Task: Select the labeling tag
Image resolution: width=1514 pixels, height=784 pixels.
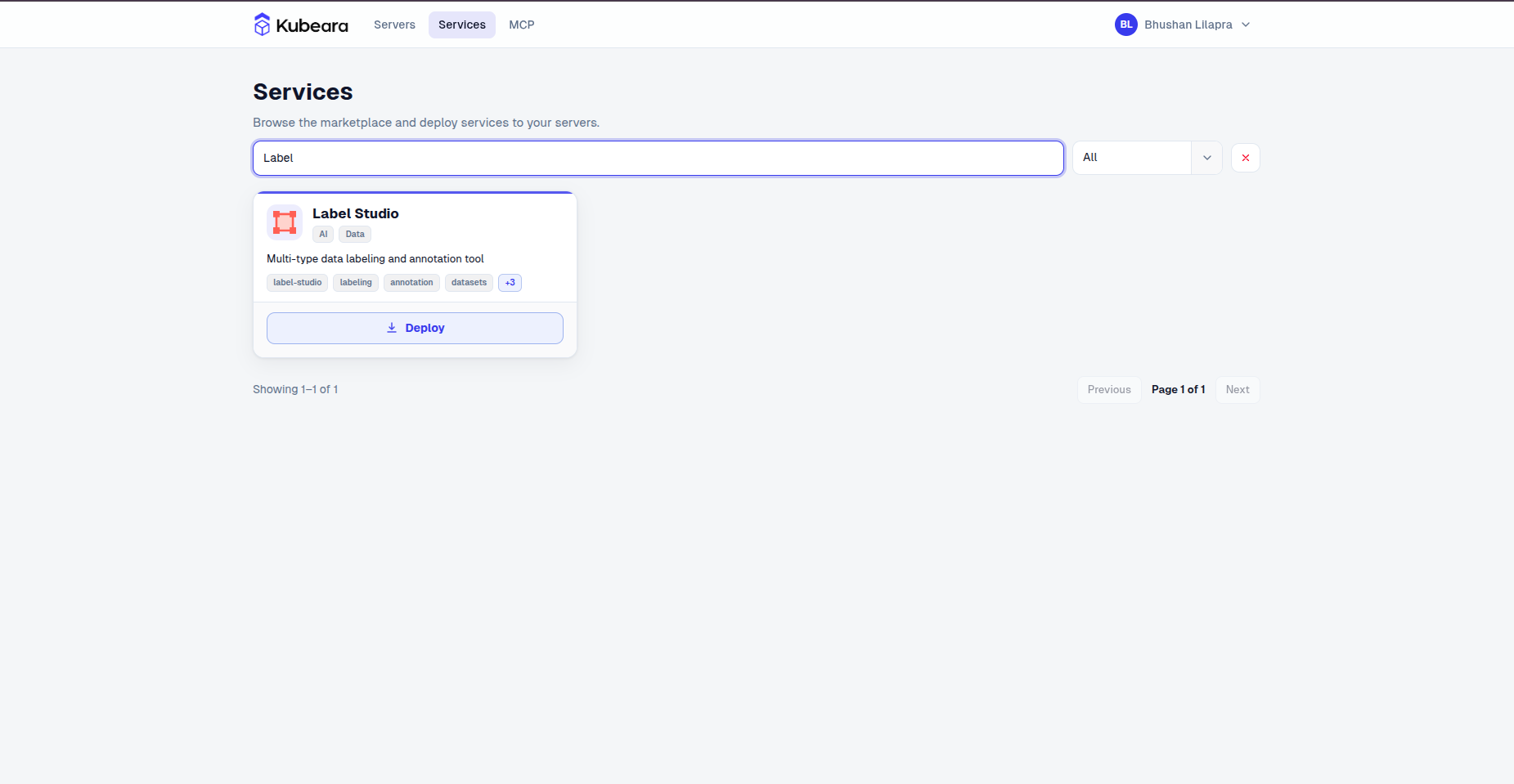Action: [356, 283]
